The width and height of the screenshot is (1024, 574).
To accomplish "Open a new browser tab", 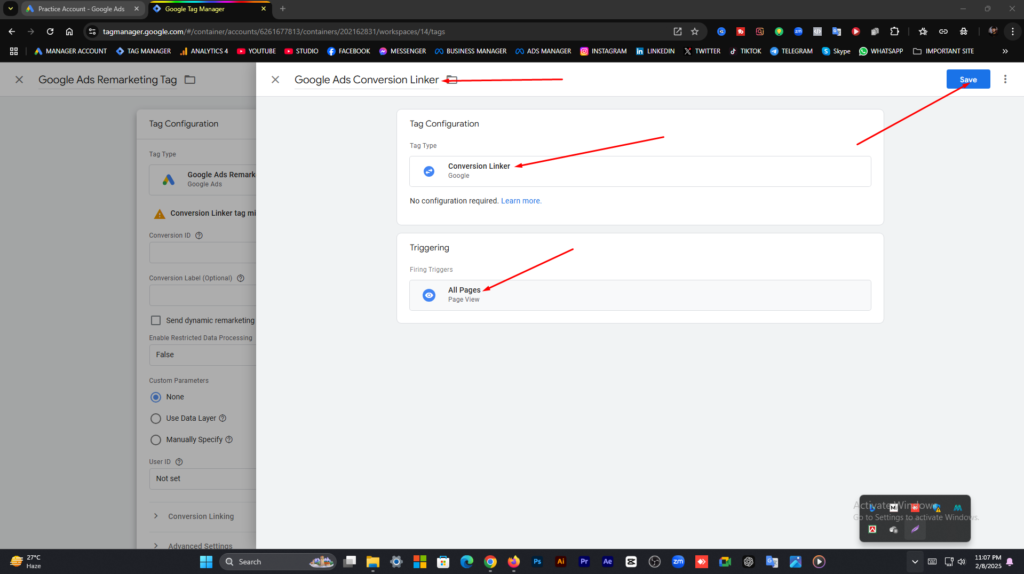I will coord(283,9).
